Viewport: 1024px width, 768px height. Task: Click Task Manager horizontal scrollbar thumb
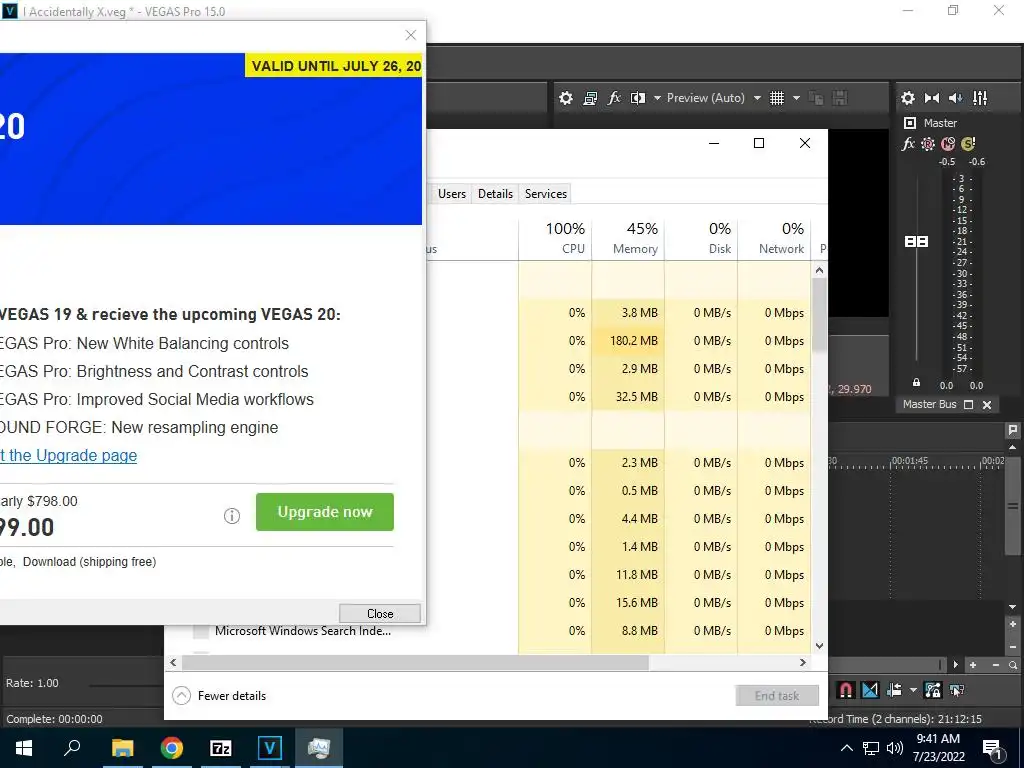pyautogui.click(x=415, y=662)
